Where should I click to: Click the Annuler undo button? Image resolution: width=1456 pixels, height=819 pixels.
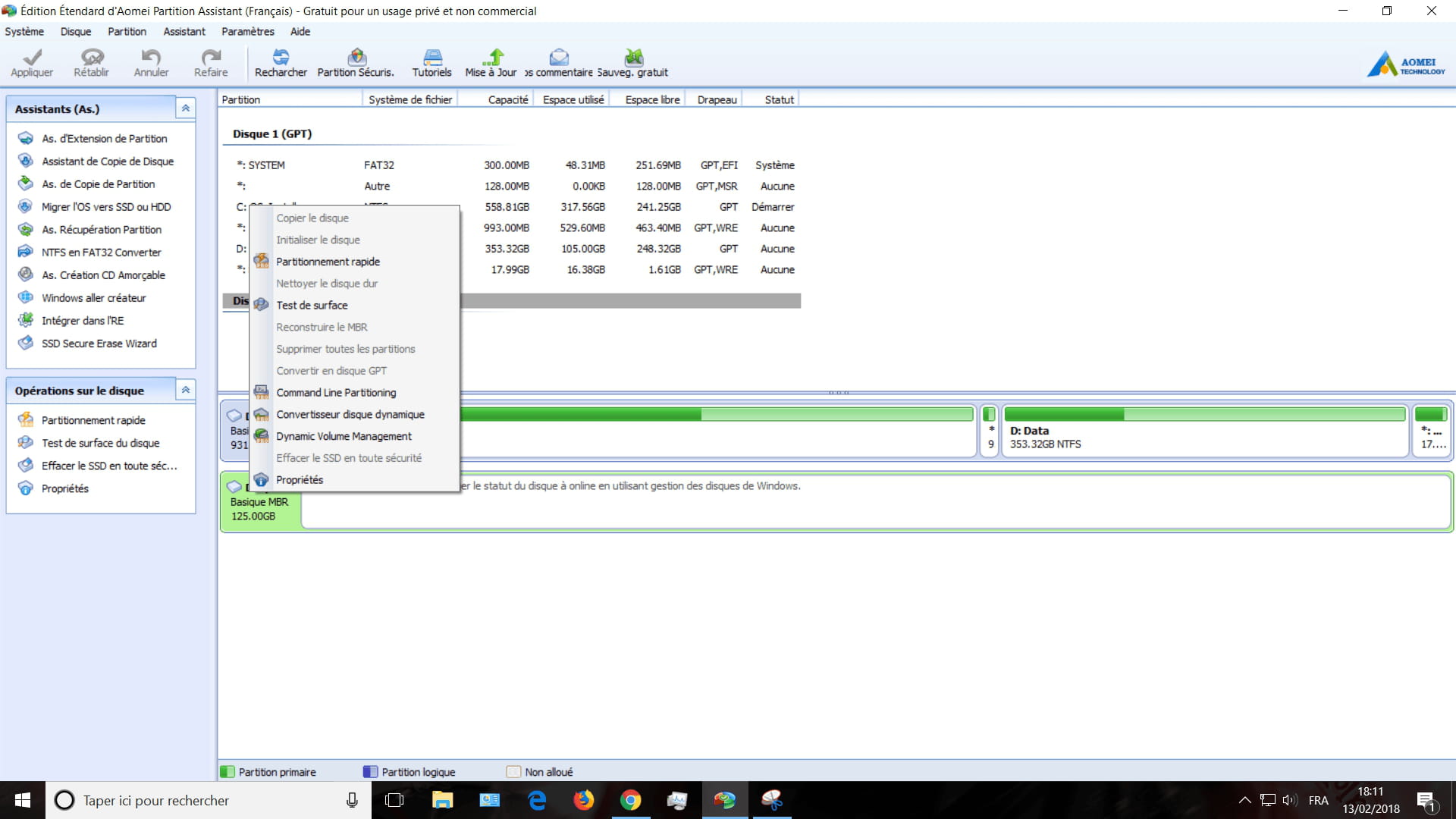(151, 62)
